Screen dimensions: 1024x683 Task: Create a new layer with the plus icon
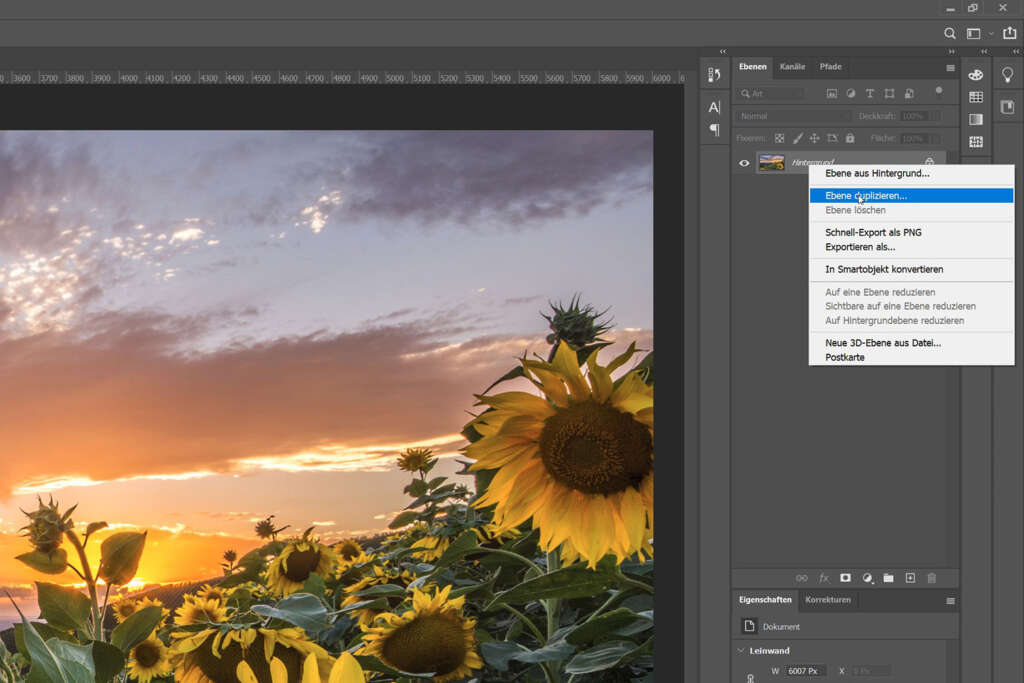click(x=910, y=578)
